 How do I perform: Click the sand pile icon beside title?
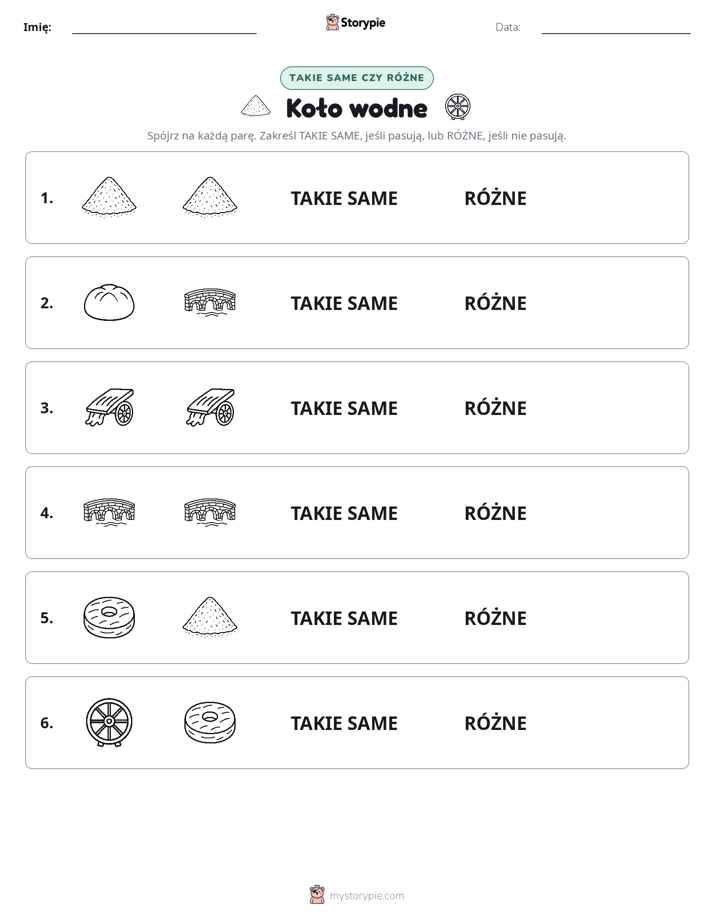[256, 107]
